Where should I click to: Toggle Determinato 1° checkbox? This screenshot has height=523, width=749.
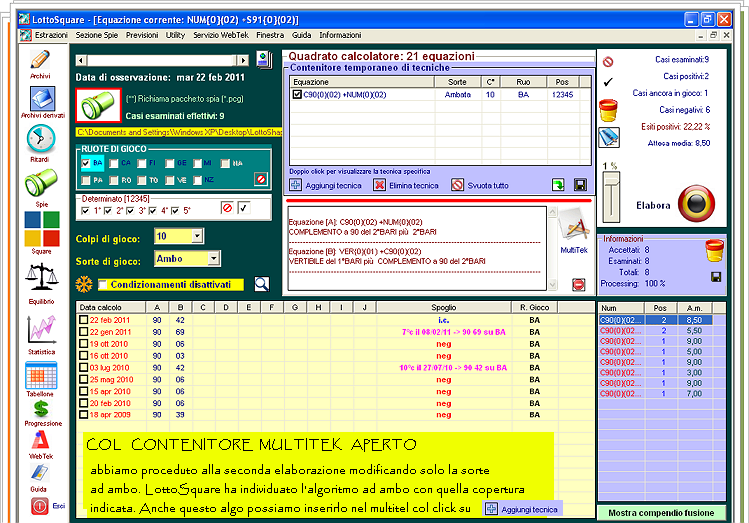(x=86, y=211)
